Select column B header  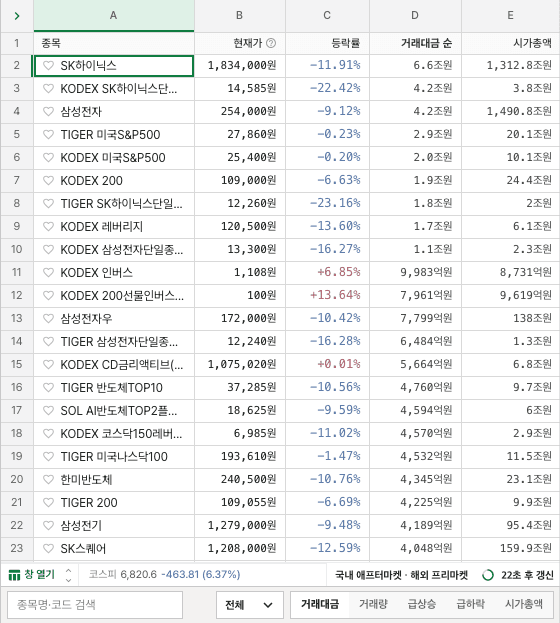(240, 15)
